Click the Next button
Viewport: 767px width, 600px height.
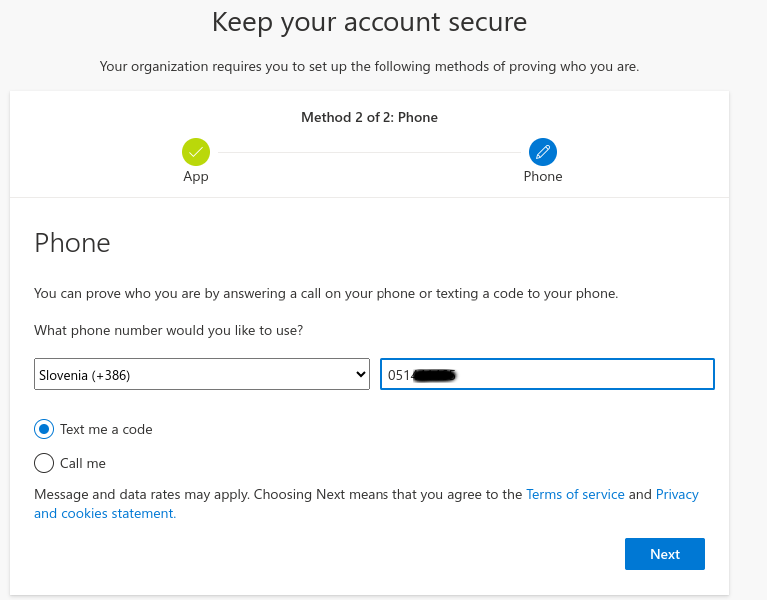click(x=665, y=554)
